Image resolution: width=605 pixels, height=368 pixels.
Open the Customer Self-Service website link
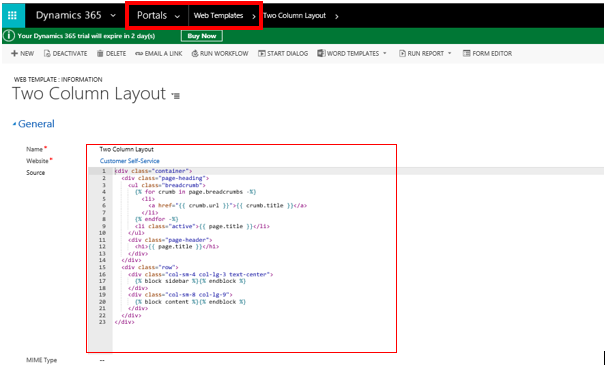click(130, 161)
